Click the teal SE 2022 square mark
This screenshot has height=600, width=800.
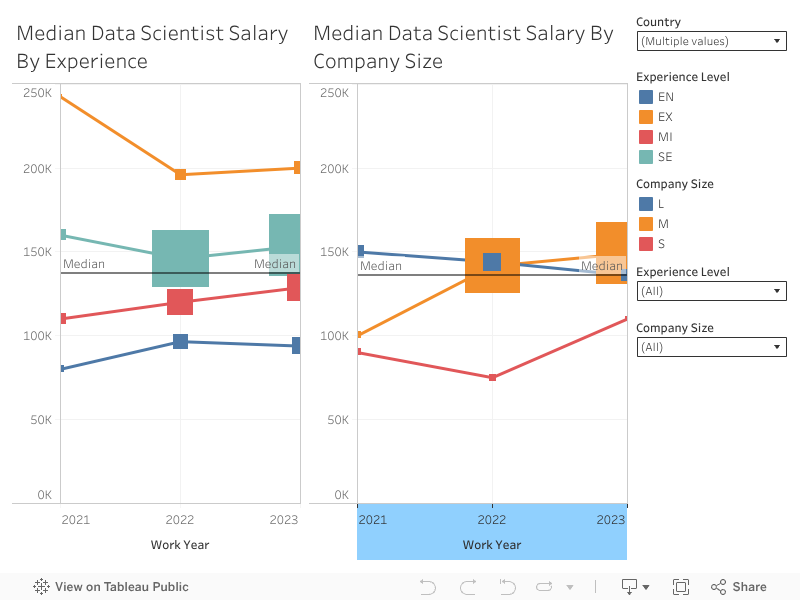click(x=180, y=258)
